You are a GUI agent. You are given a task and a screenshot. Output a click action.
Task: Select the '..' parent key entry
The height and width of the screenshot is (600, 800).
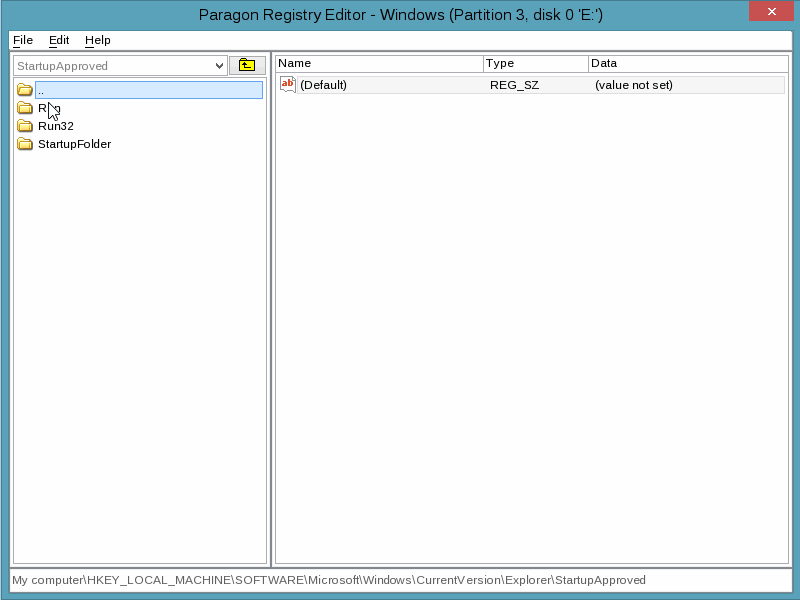point(148,90)
